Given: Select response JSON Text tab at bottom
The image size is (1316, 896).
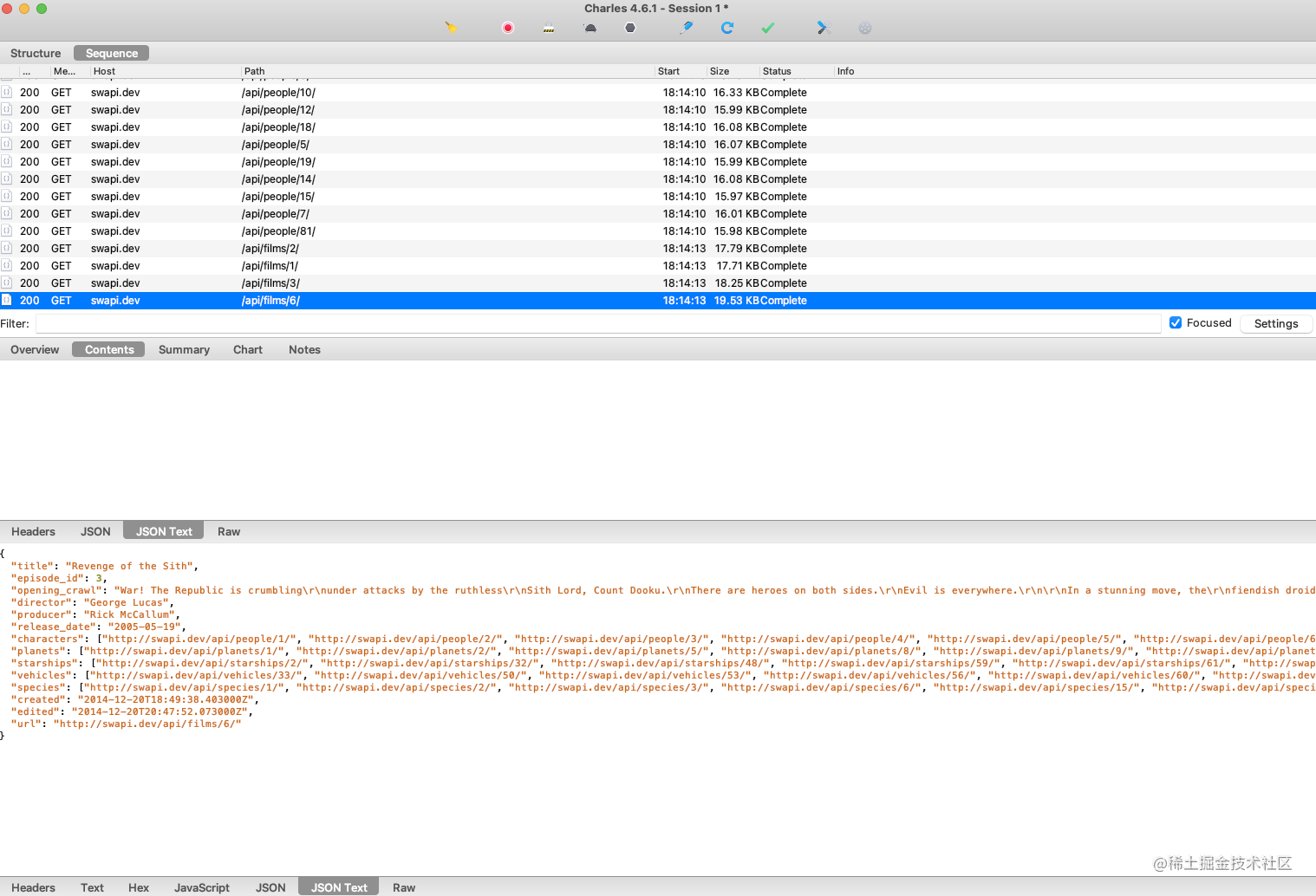Looking at the screenshot, I should pos(339,887).
